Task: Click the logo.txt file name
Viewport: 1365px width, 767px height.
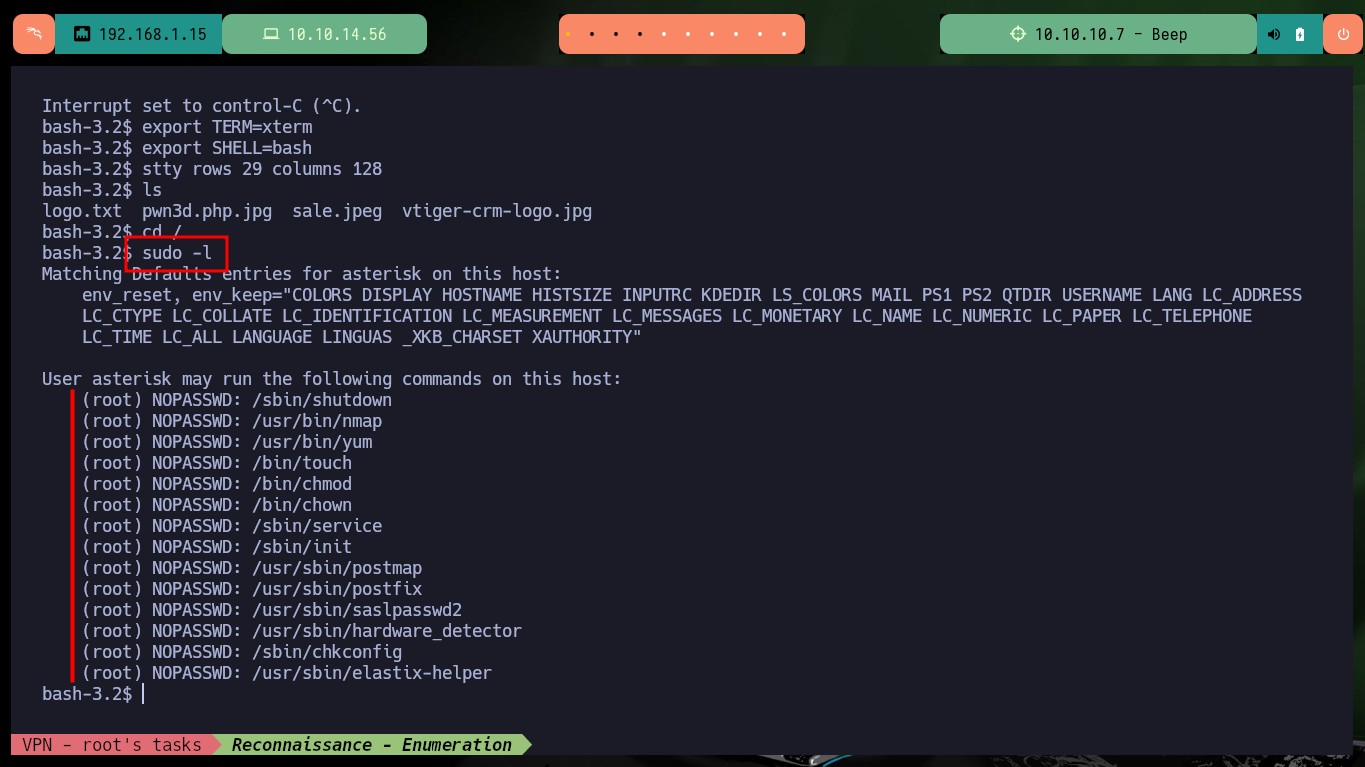Action: 82,211
